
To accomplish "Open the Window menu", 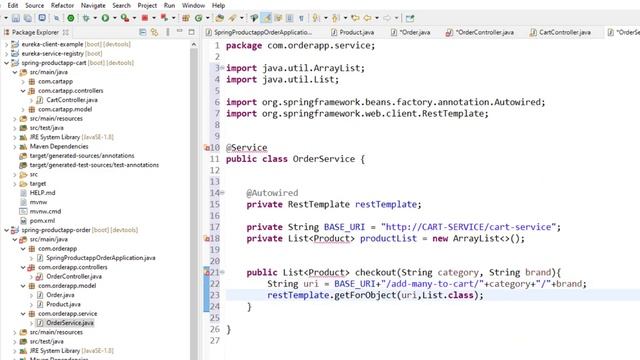I will coord(193,5).
